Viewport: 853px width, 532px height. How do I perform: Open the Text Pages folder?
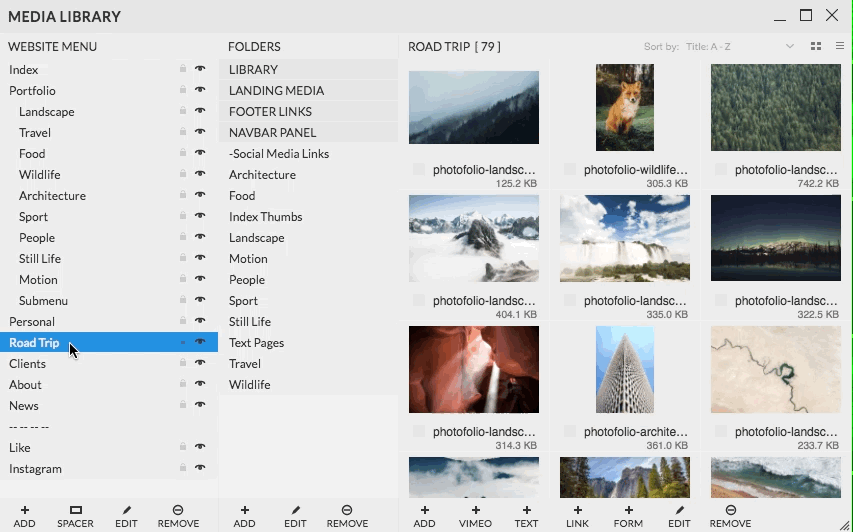click(x=257, y=343)
